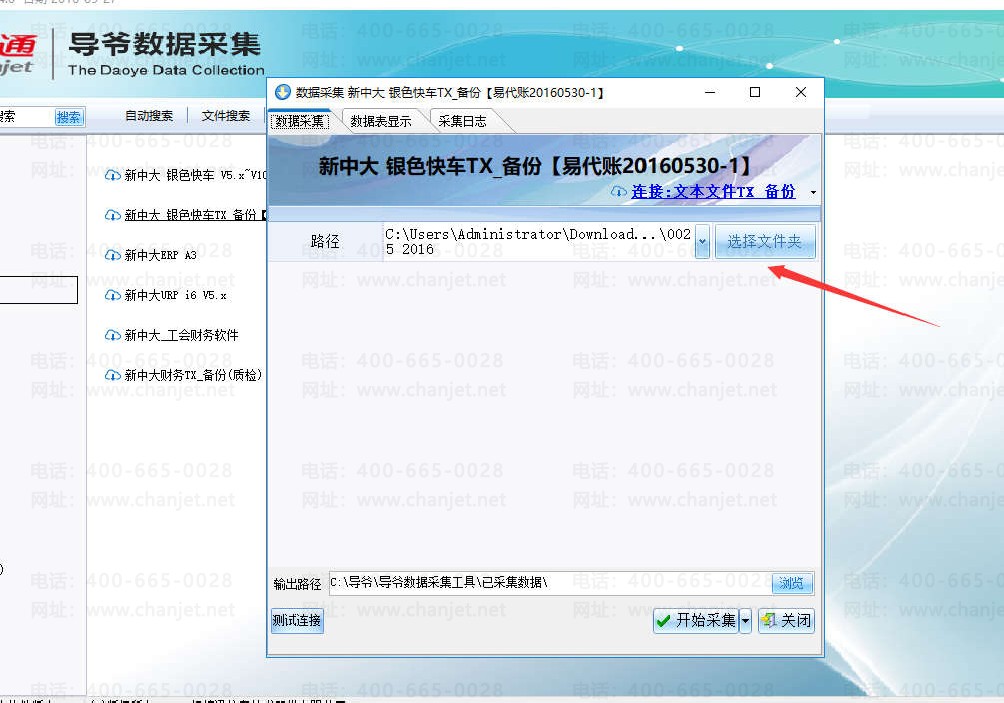Click cloud icon of 银色快车TX_备份 list item
Screen dimensions: 1004x703
pos(113,215)
